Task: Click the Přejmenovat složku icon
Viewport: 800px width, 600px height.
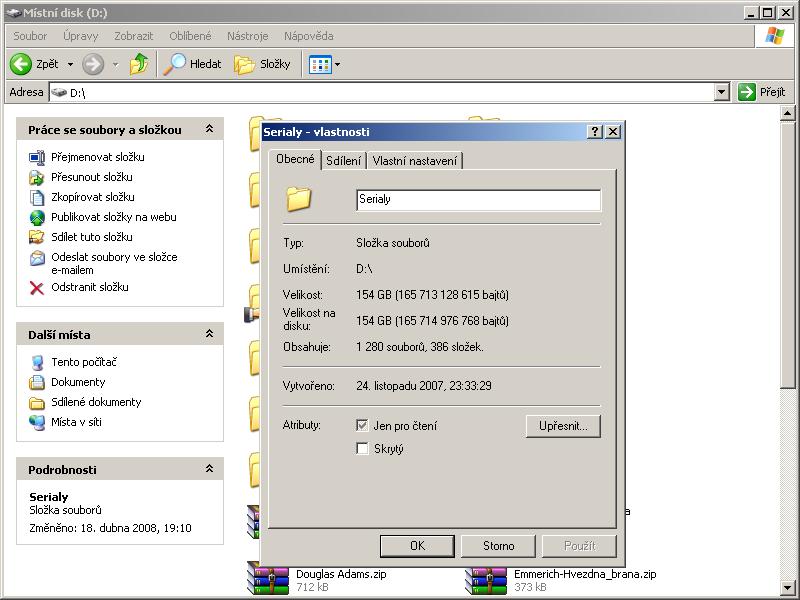Action: [x=37, y=158]
